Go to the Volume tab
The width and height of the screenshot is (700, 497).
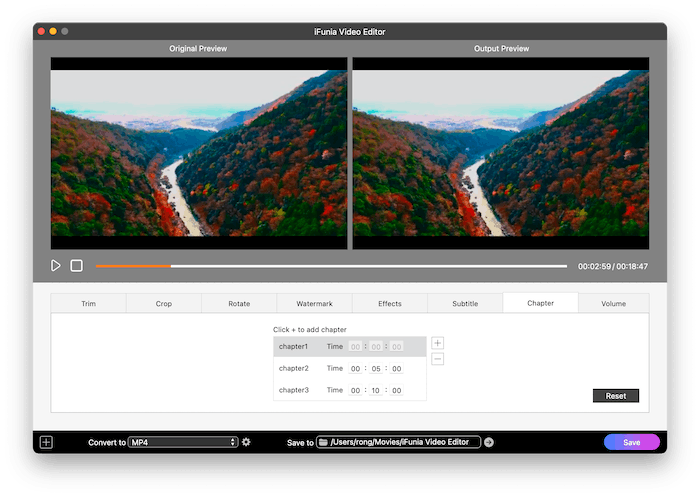coord(614,303)
